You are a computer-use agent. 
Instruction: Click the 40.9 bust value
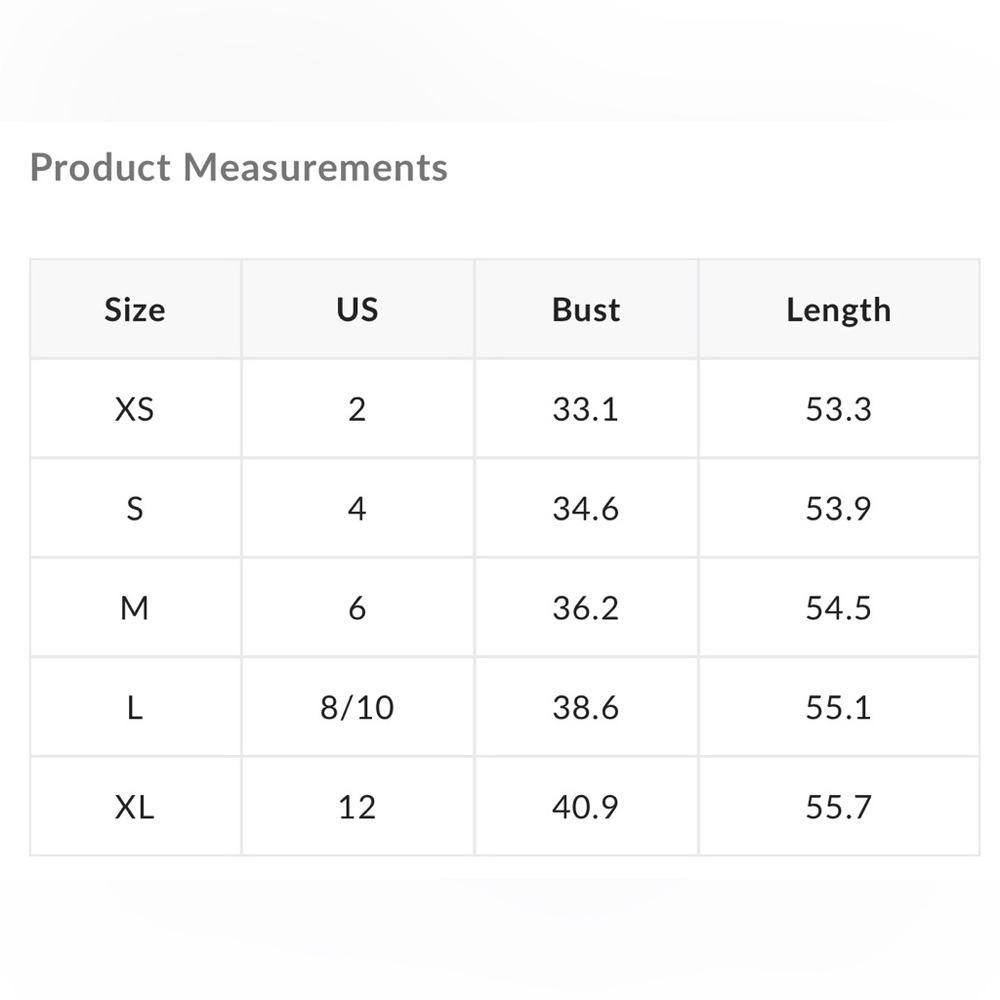(586, 807)
